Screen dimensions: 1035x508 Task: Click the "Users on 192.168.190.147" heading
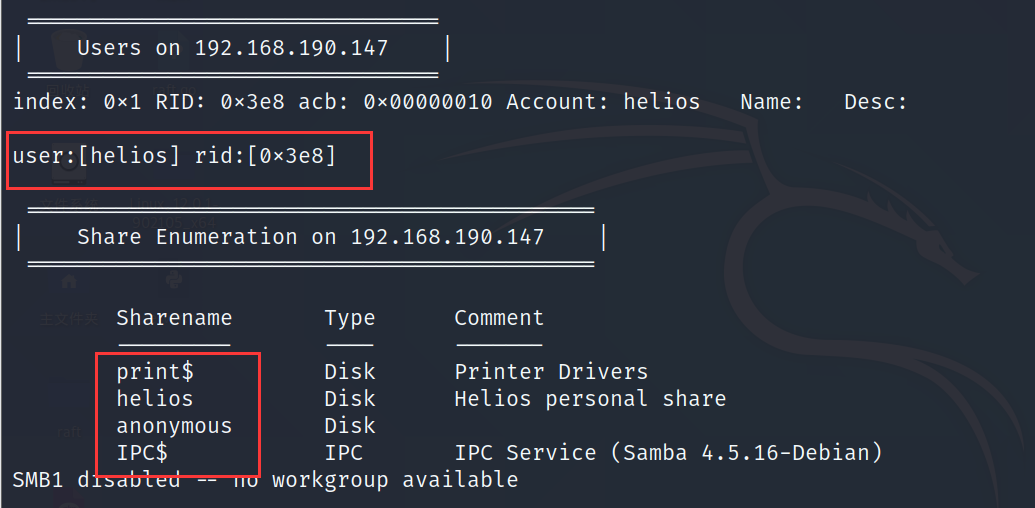click(232, 48)
